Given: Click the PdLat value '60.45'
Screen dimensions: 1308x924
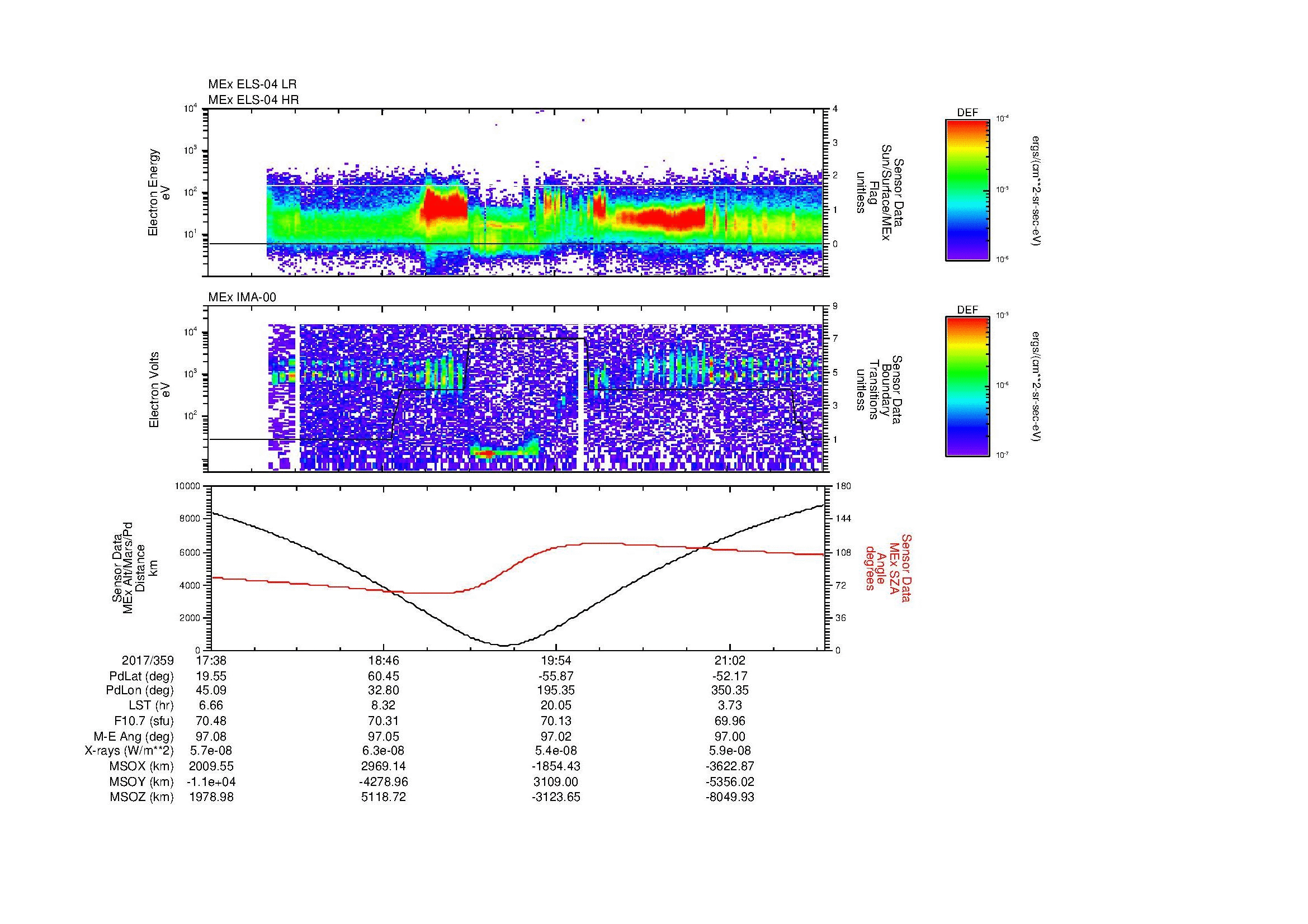Looking at the screenshot, I should (384, 676).
